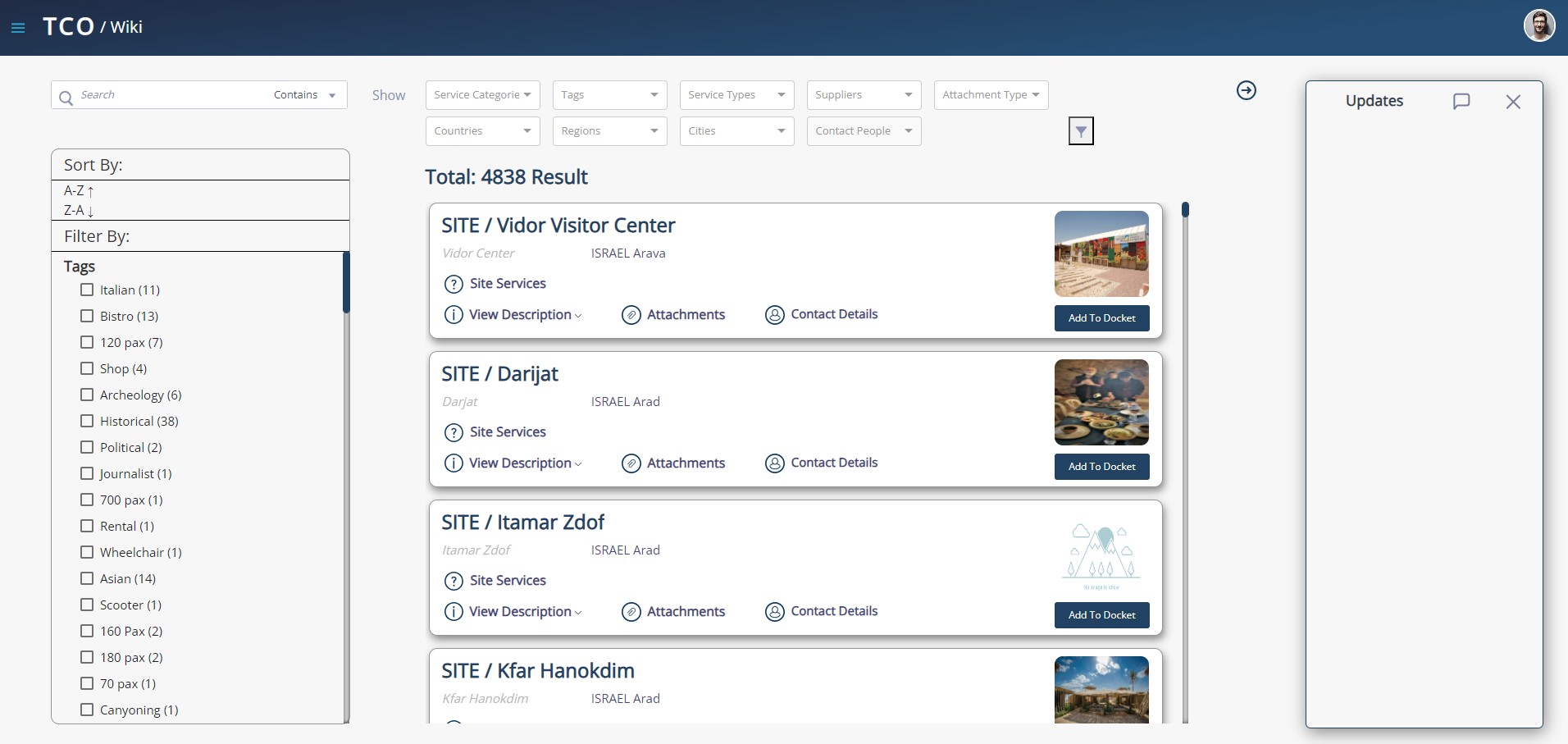Screen dimensions: 1568x744
Task: Open the SITE / Itamar Zdof title
Action: point(523,523)
